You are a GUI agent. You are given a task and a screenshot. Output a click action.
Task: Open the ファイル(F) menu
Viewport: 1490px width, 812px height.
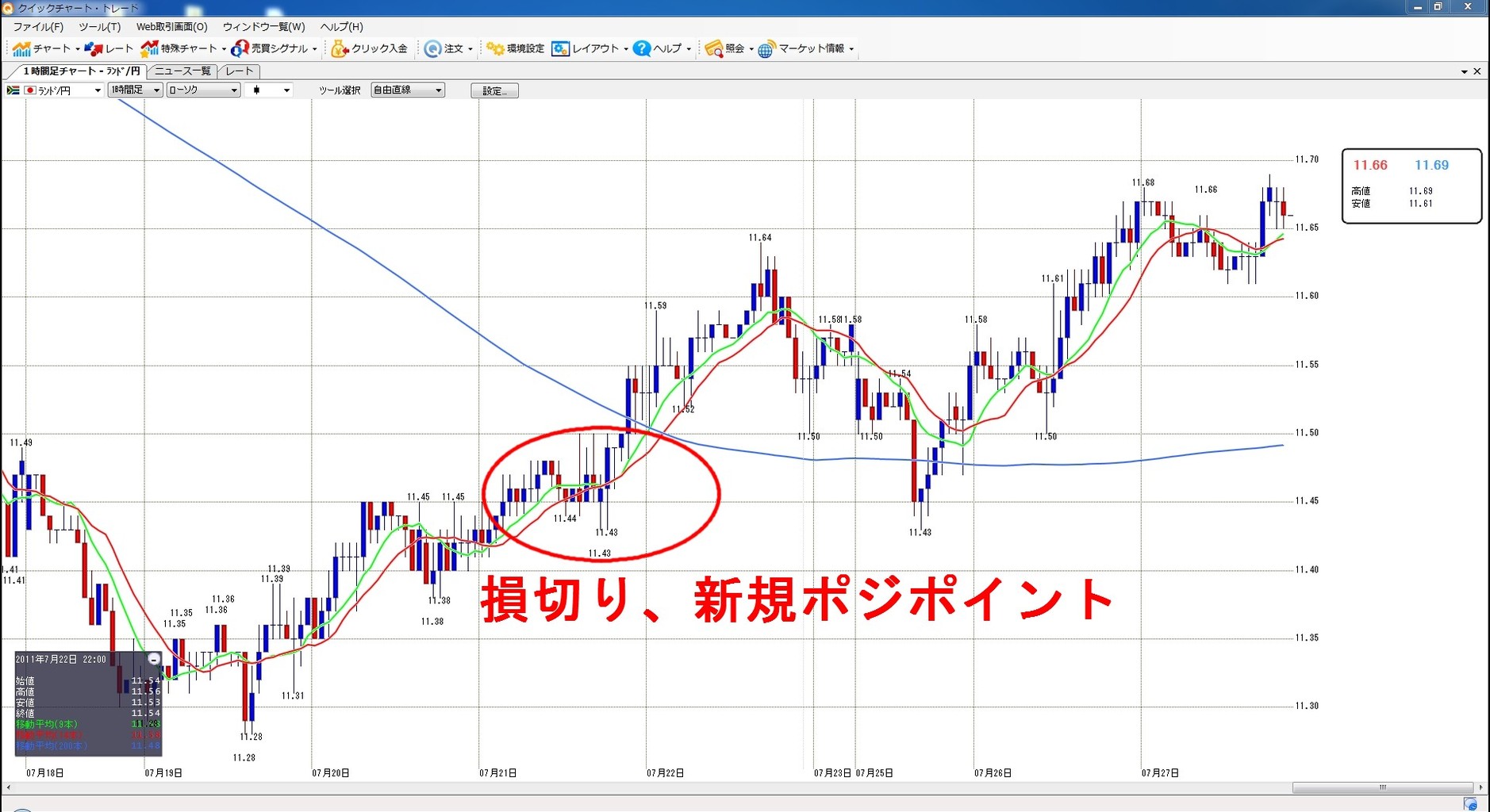coord(38,27)
